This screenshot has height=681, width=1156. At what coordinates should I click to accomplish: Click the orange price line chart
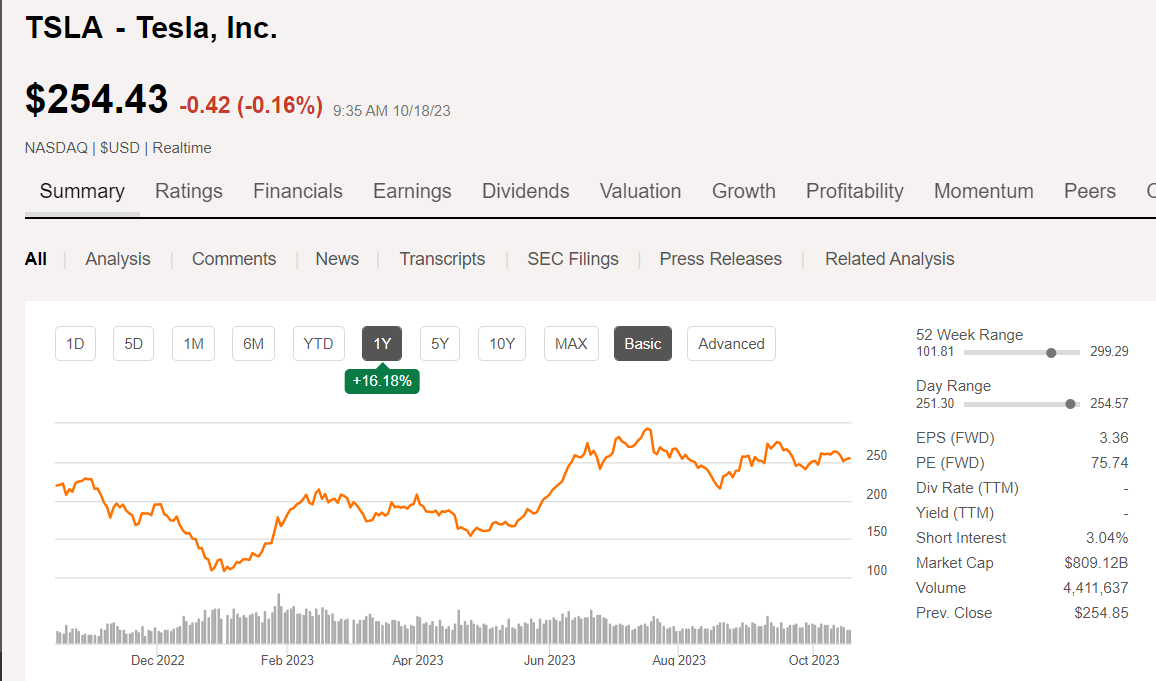click(x=453, y=500)
